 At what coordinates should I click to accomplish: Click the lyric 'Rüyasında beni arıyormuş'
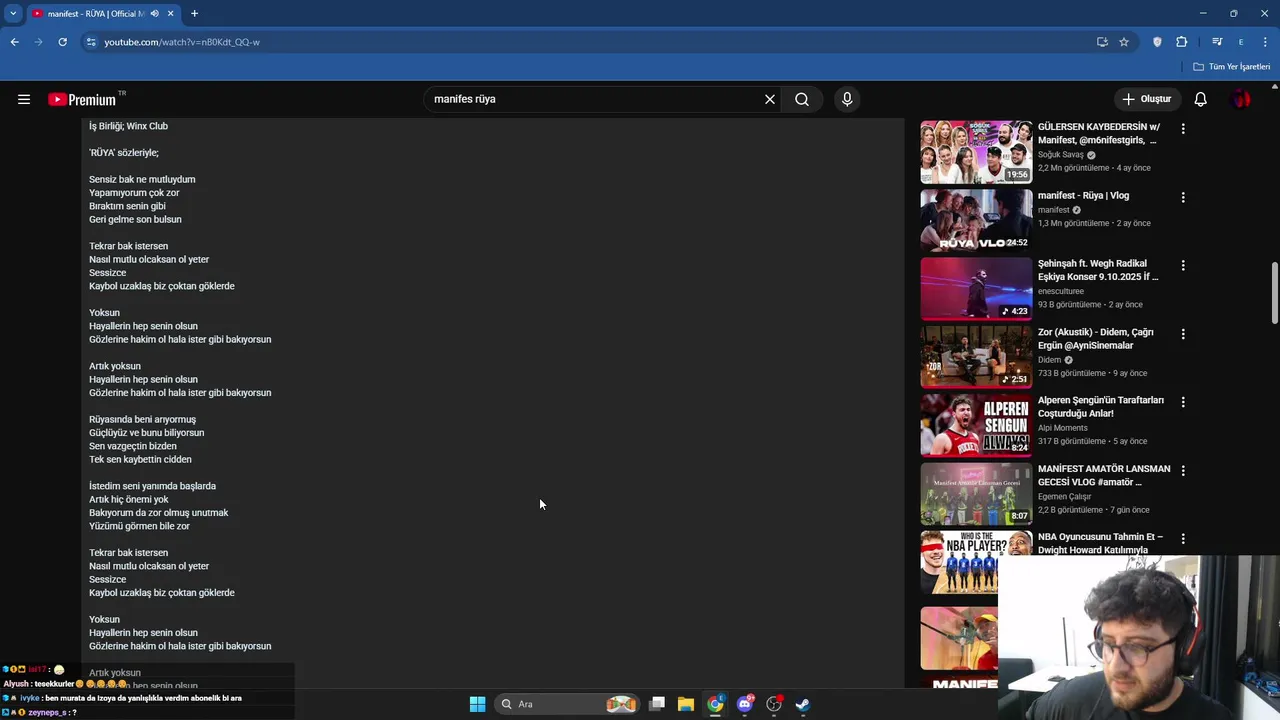coord(142,420)
